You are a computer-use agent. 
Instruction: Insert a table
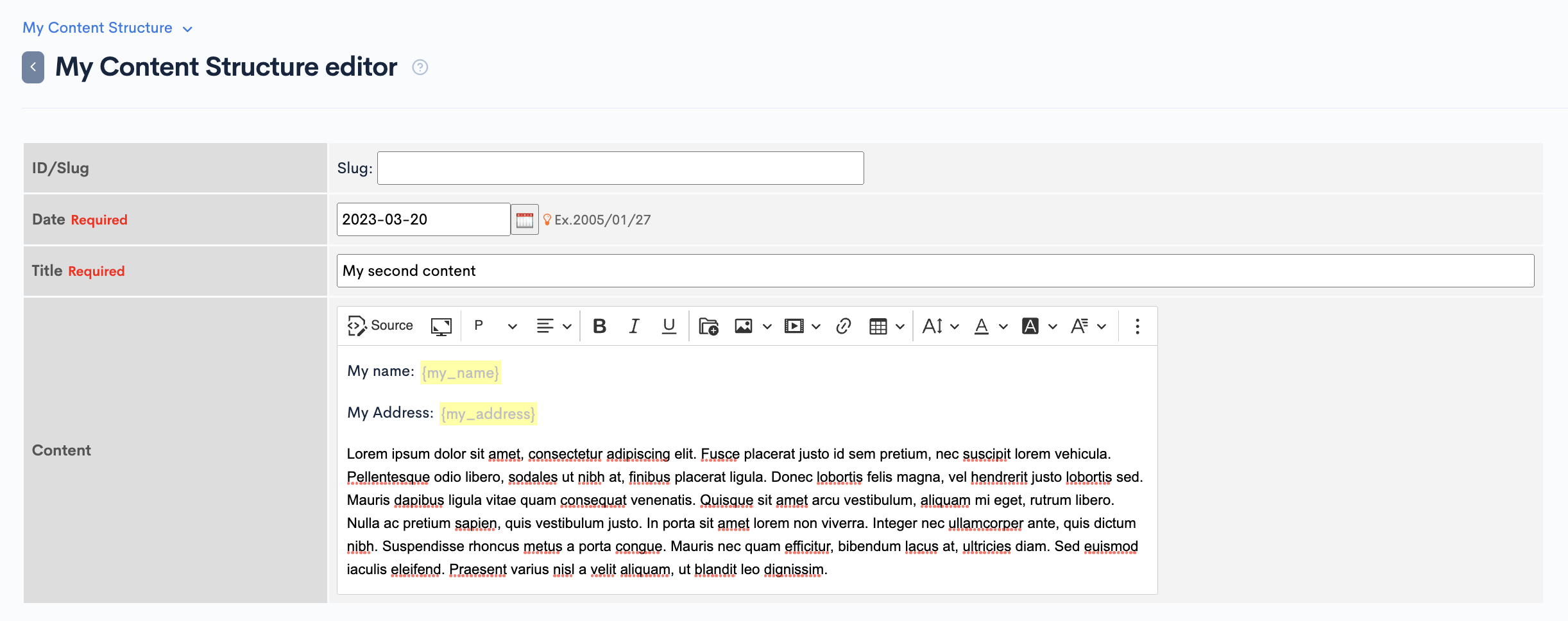(x=878, y=326)
